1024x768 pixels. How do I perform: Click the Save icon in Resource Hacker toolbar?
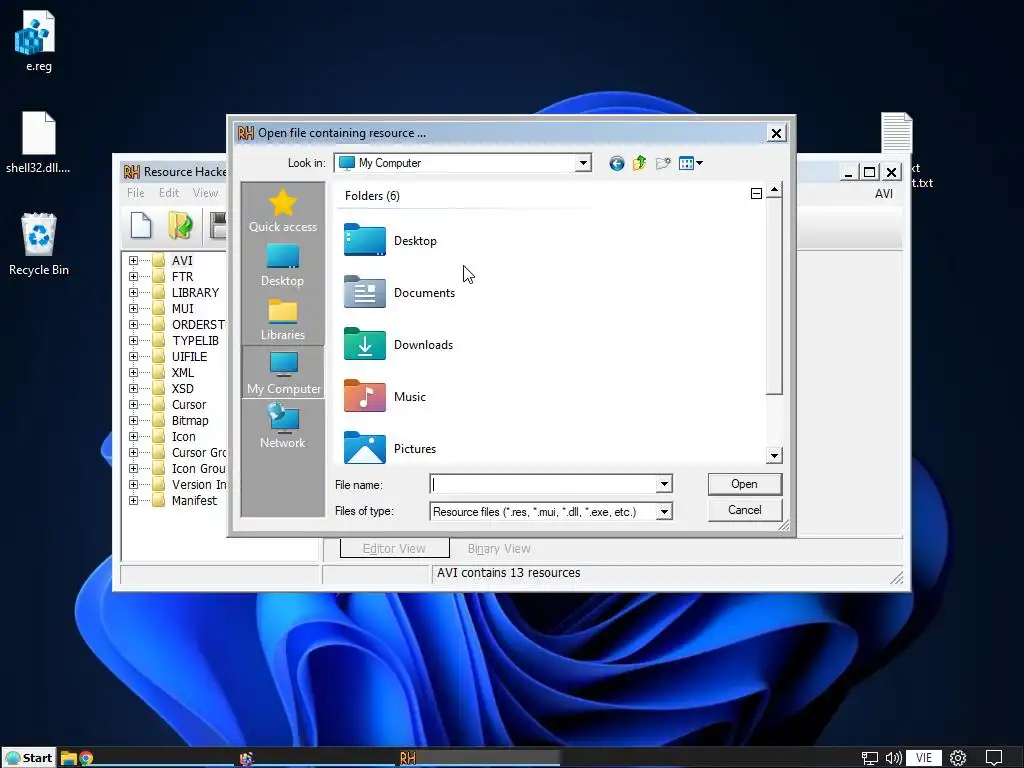pyautogui.click(x=218, y=225)
